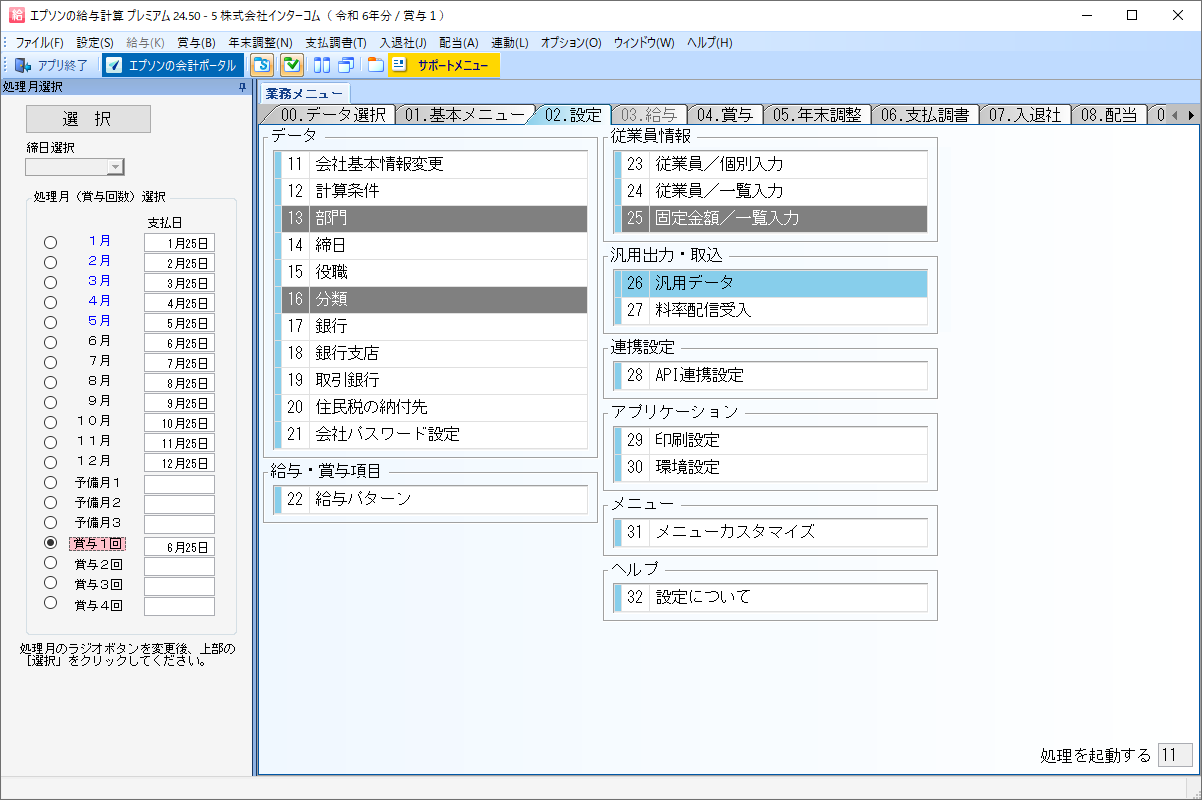Select the 賞与2回 radio button
This screenshot has height=800, width=1202.
tap(50, 562)
